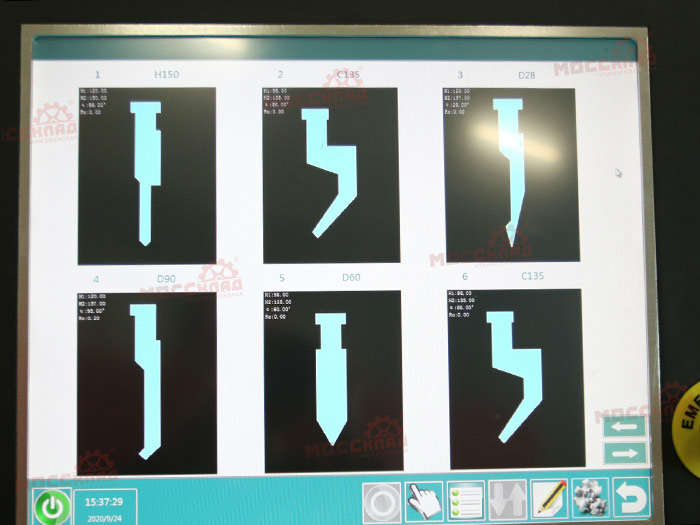Click the up-down arrows icon

(x=508, y=499)
